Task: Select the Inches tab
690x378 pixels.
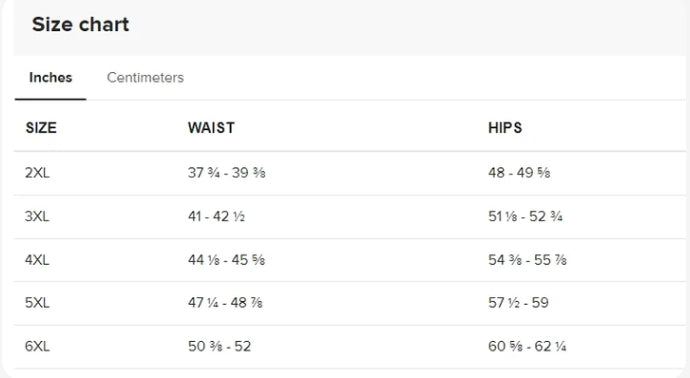Action: point(51,77)
